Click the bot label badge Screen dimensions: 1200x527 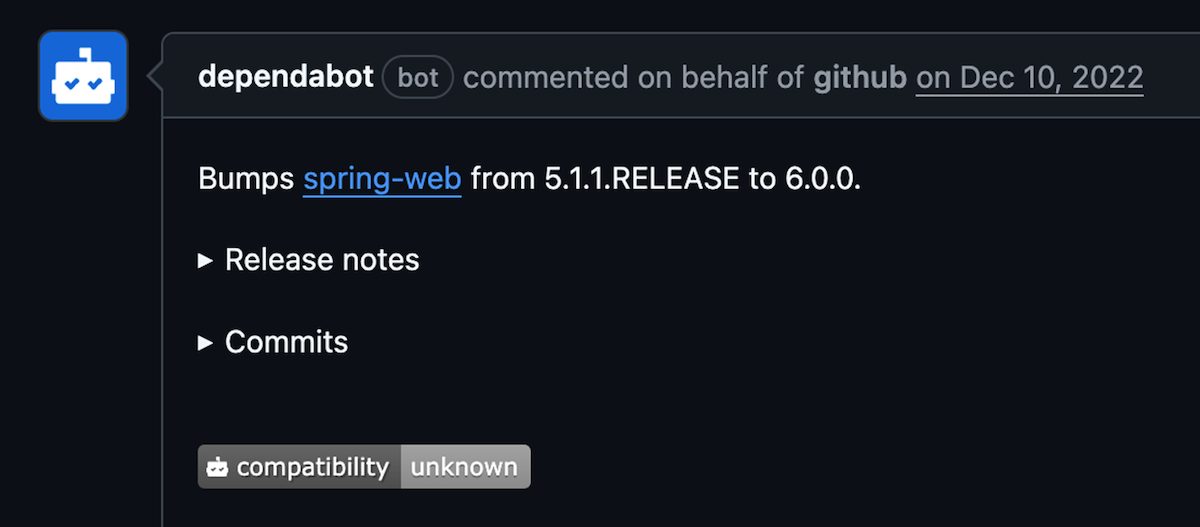pyautogui.click(x=418, y=77)
